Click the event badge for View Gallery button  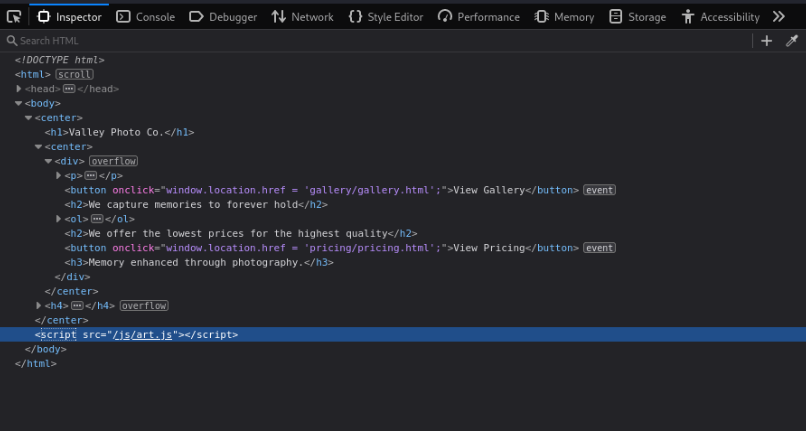[x=599, y=190]
